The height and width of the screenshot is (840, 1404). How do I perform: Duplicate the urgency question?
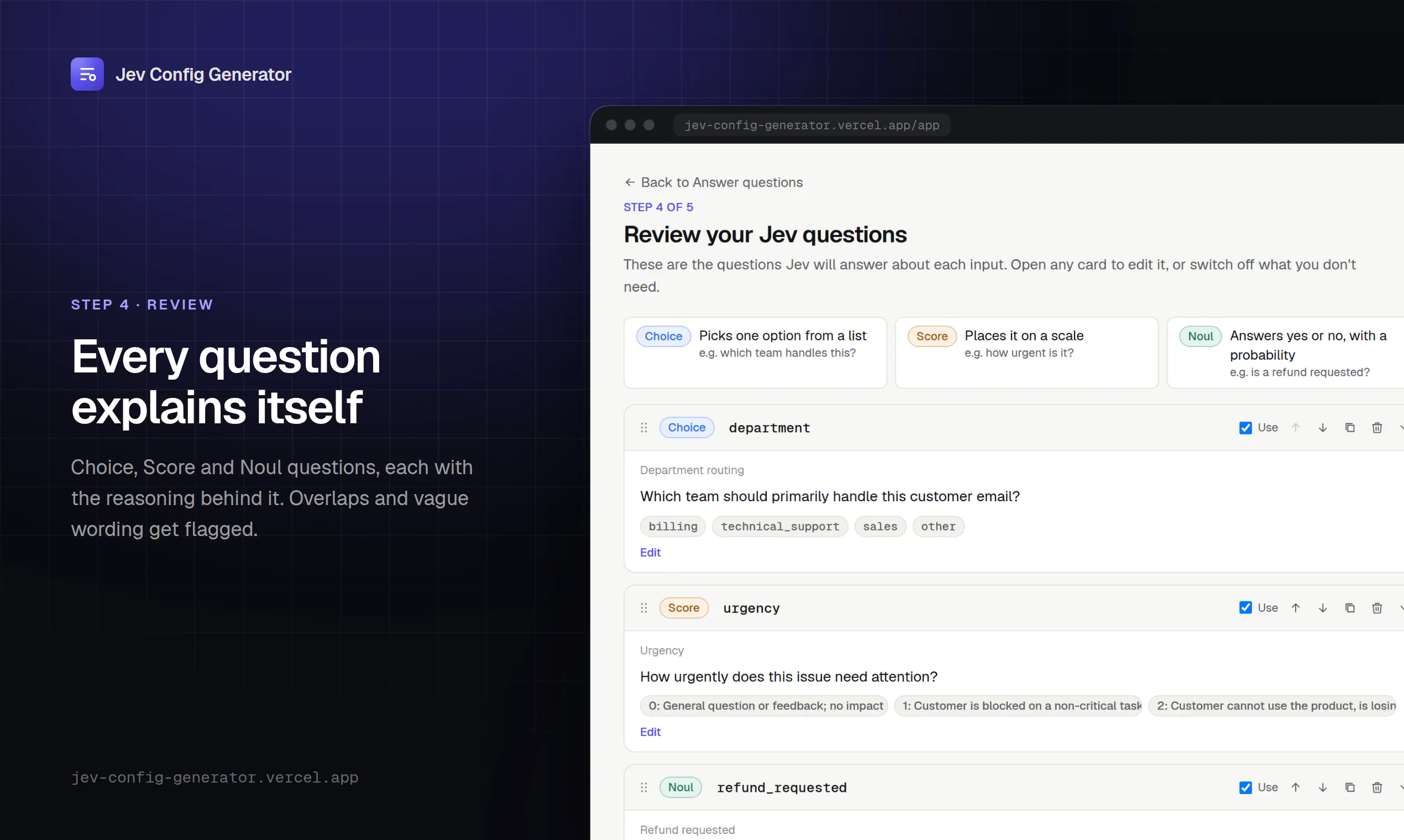(1350, 608)
